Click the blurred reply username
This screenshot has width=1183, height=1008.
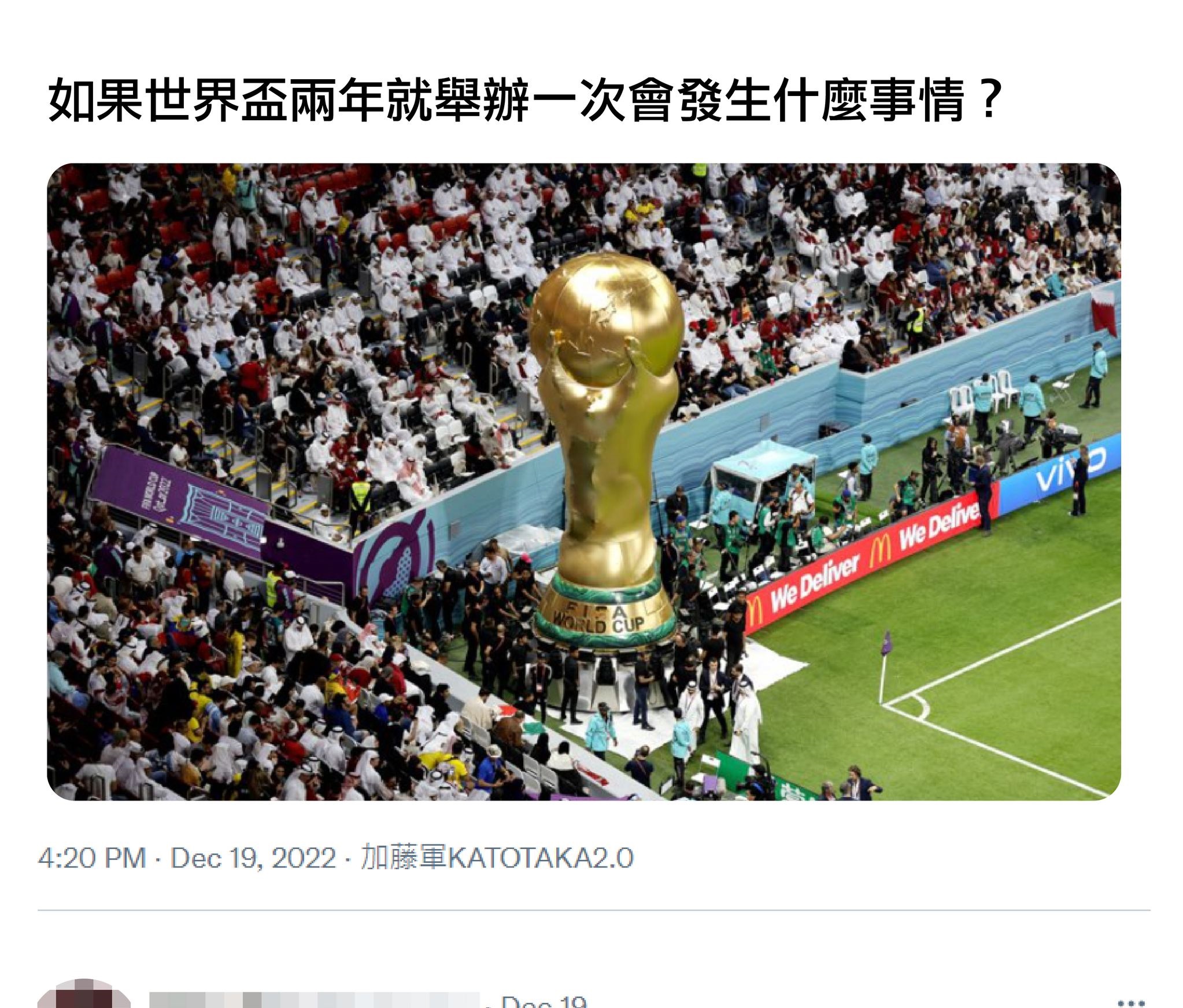[x=314, y=999]
